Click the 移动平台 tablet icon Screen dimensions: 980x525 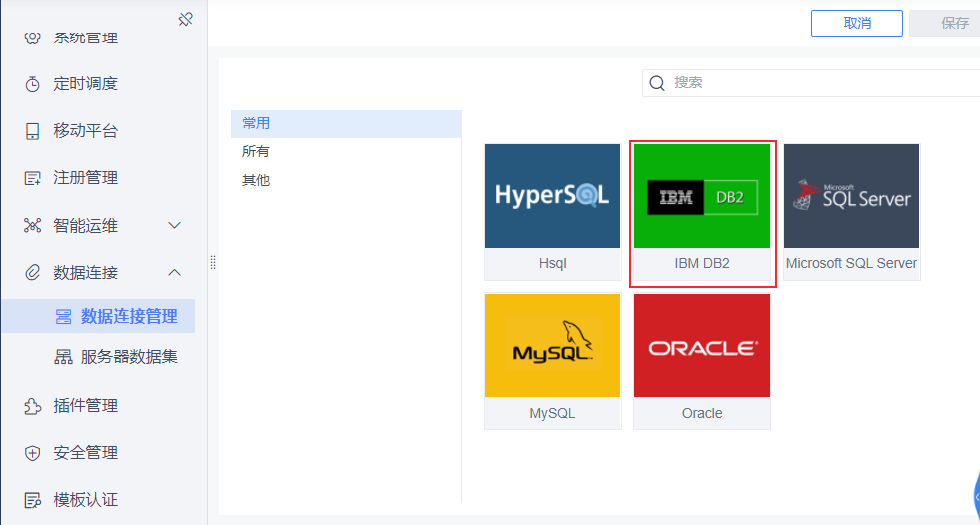pos(32,131)
